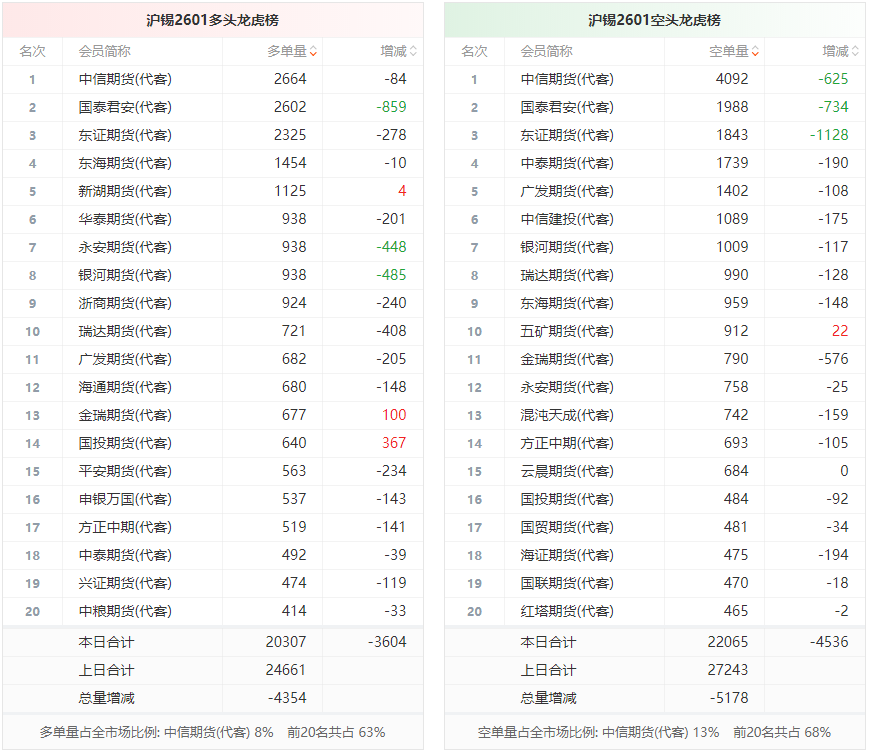Click the 沪锡2601多头龙虎榜 title
The width and height of the screenshot is (870, 754).
[x=213, y=21]
